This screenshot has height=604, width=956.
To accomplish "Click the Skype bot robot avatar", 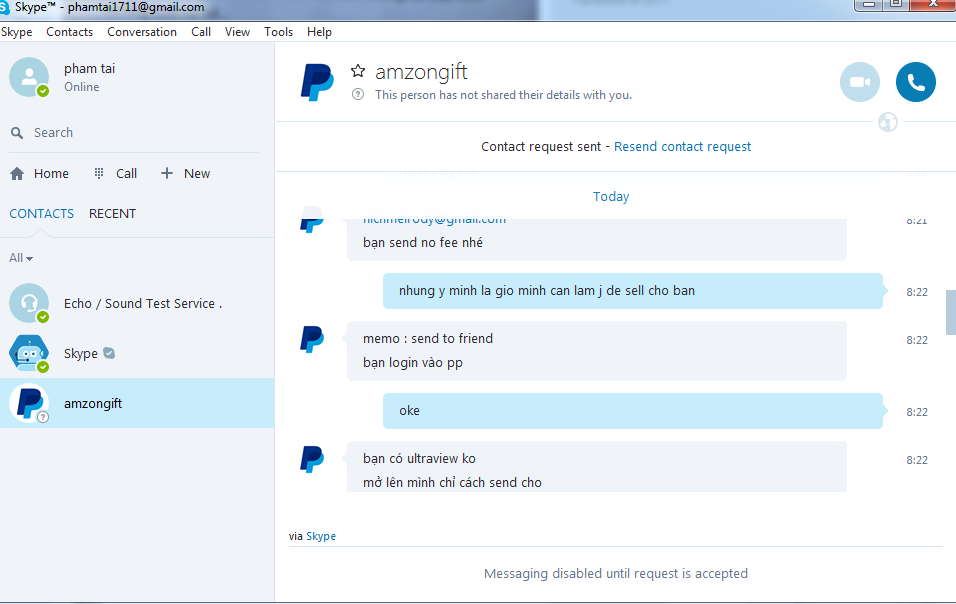I will (x=29, y=353).
